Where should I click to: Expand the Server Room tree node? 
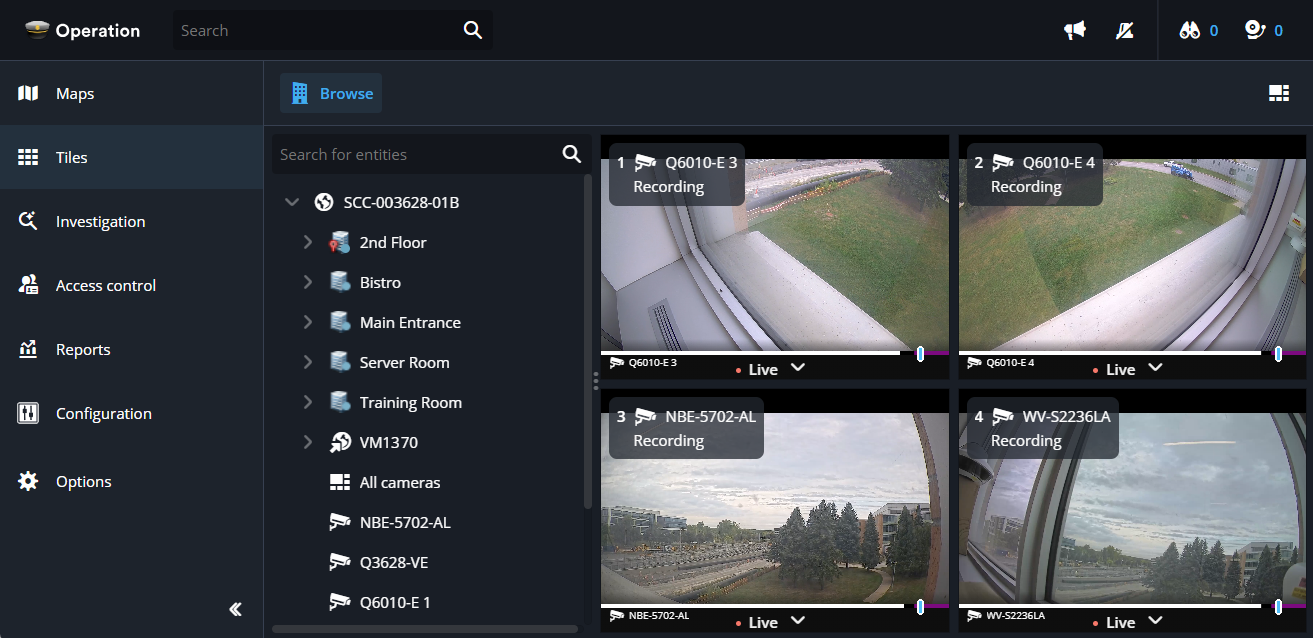pyautogui.click(x=308, y=362)
